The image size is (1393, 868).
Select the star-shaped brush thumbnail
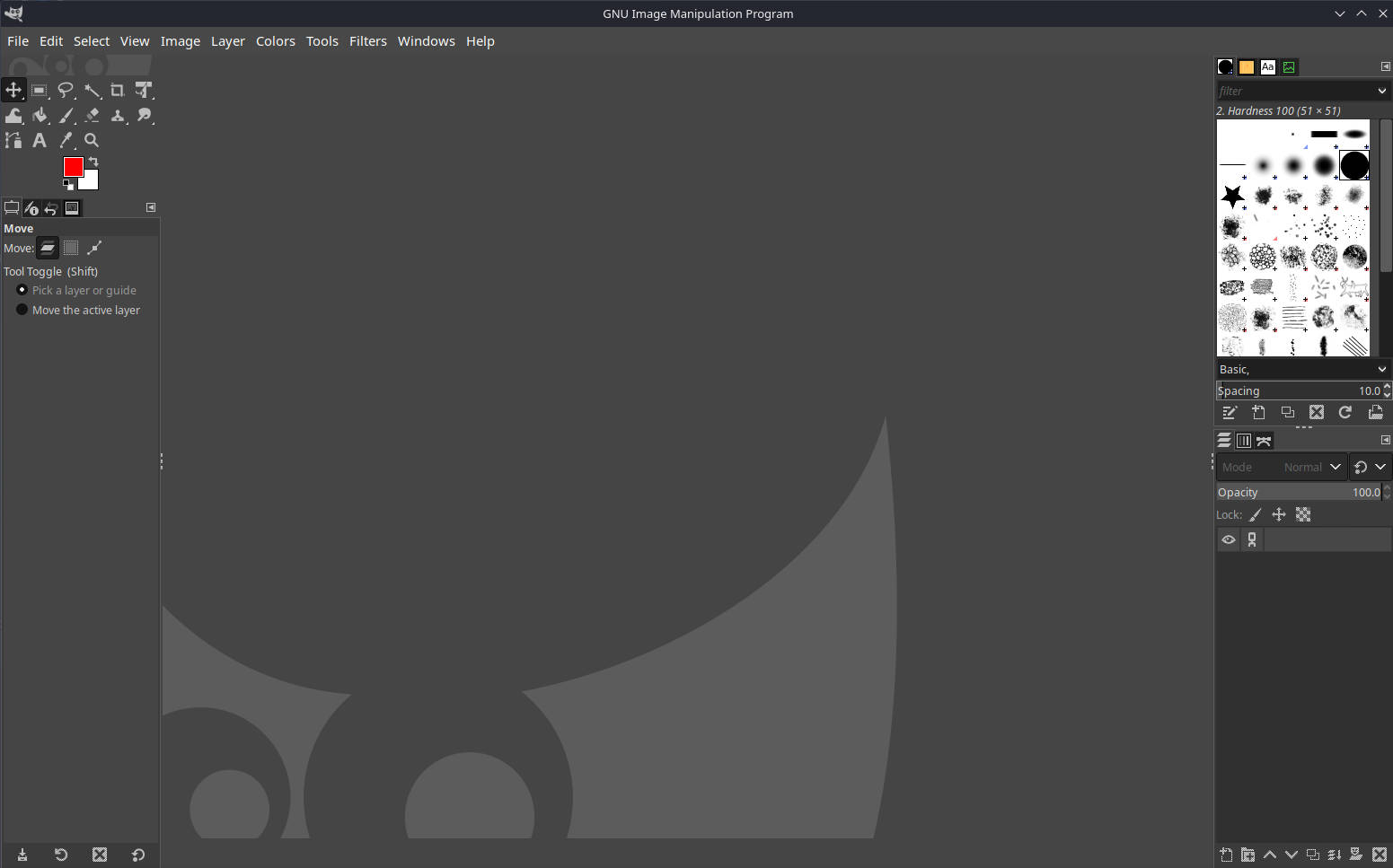click(1232, 196)
